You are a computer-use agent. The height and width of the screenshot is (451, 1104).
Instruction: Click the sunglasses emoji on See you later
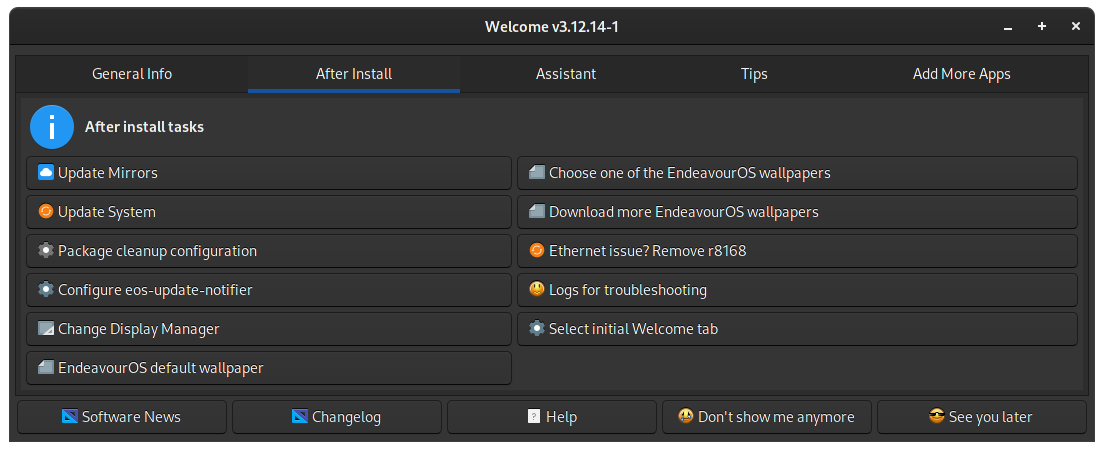coord(936,417)
